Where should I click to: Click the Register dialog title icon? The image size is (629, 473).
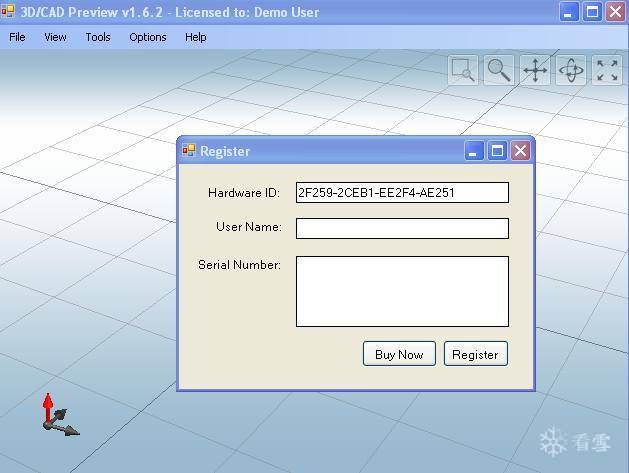(x=189, y=150)
